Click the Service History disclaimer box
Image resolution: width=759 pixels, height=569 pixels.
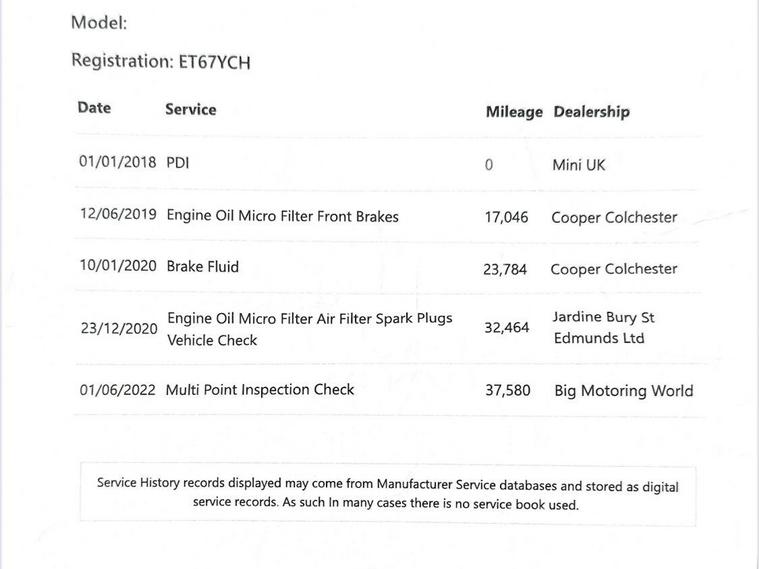[x=388, y=494]
